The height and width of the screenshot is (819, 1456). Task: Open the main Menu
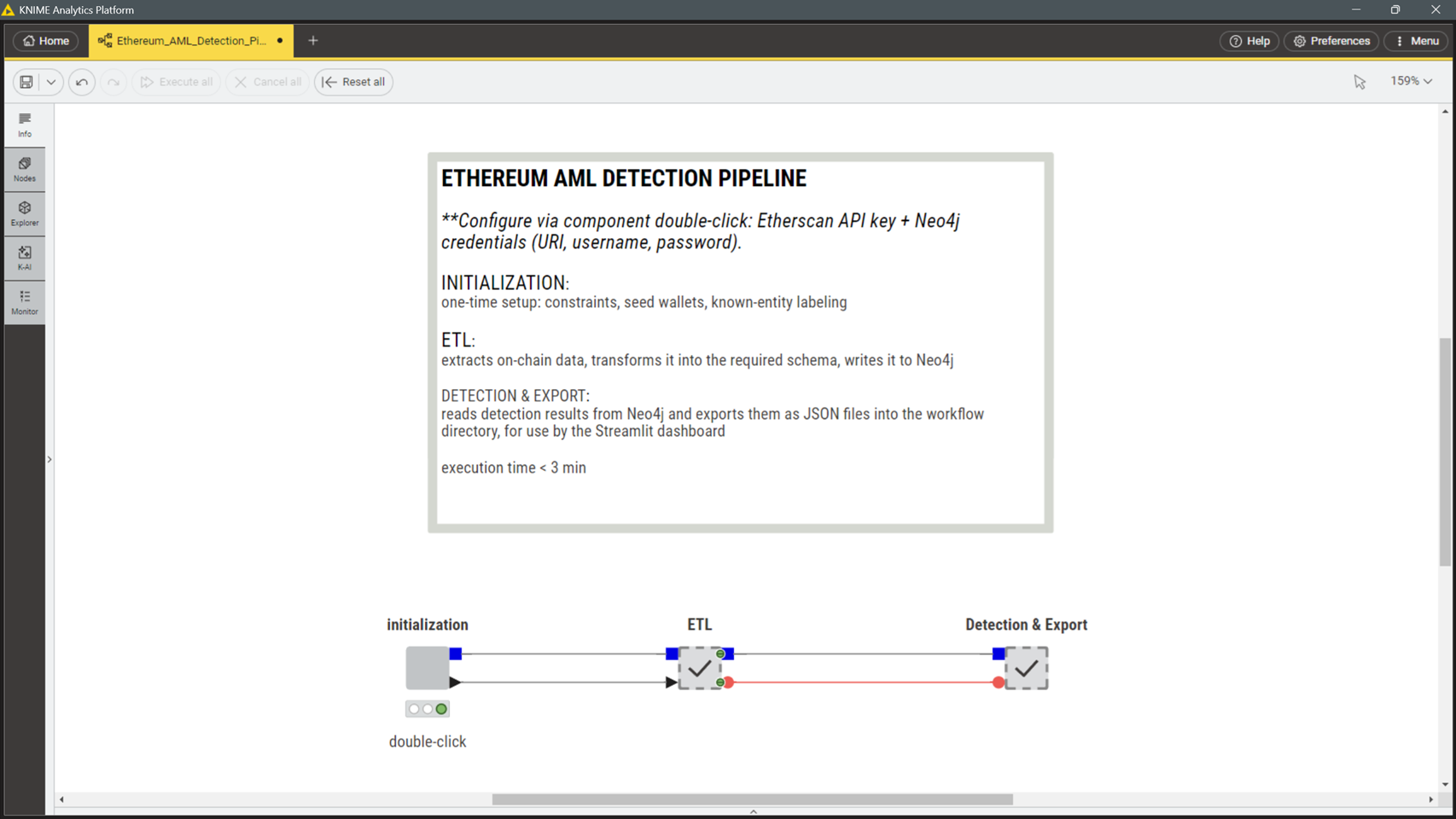(x=1417, y=41)
